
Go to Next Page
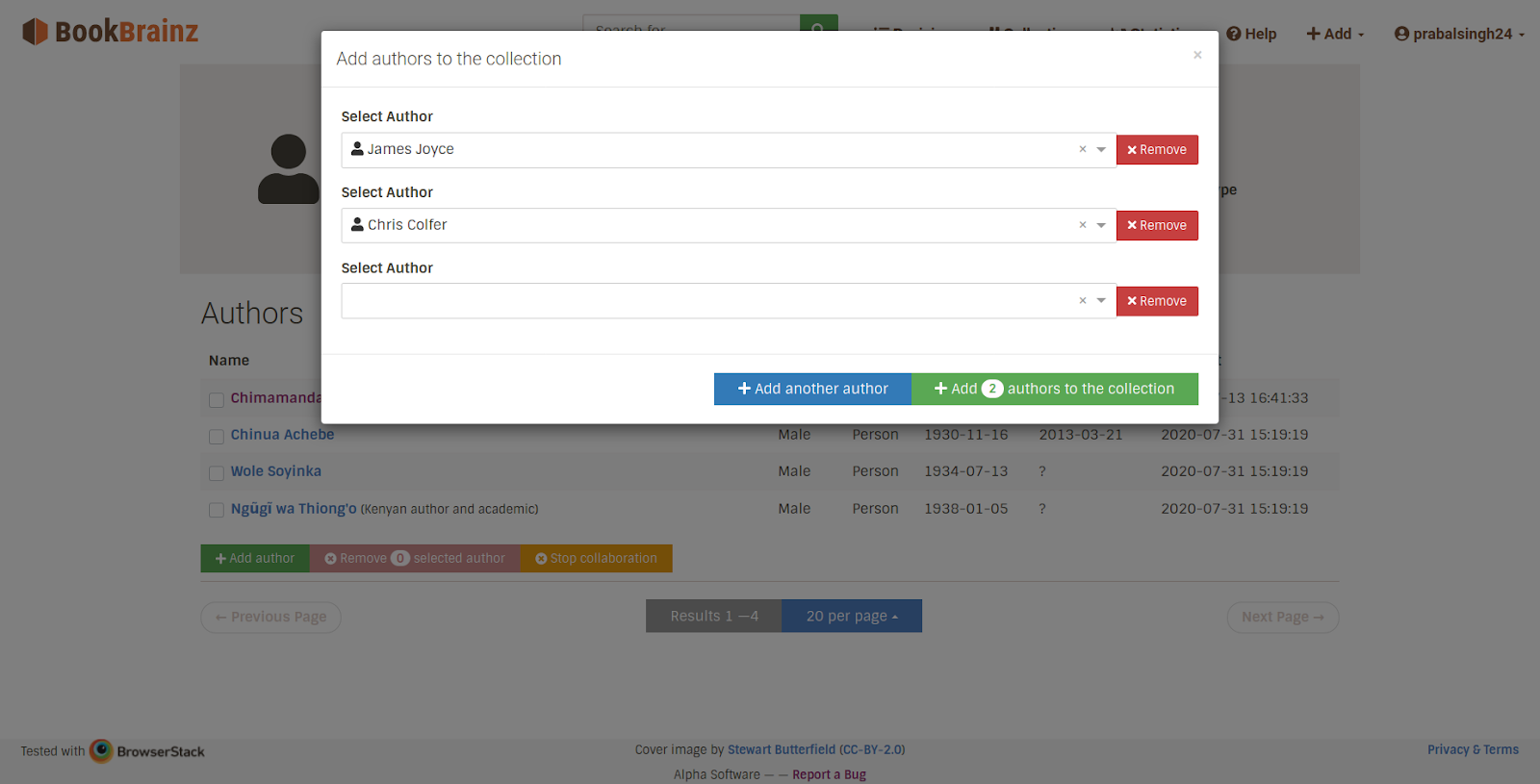click(1283, 617)
